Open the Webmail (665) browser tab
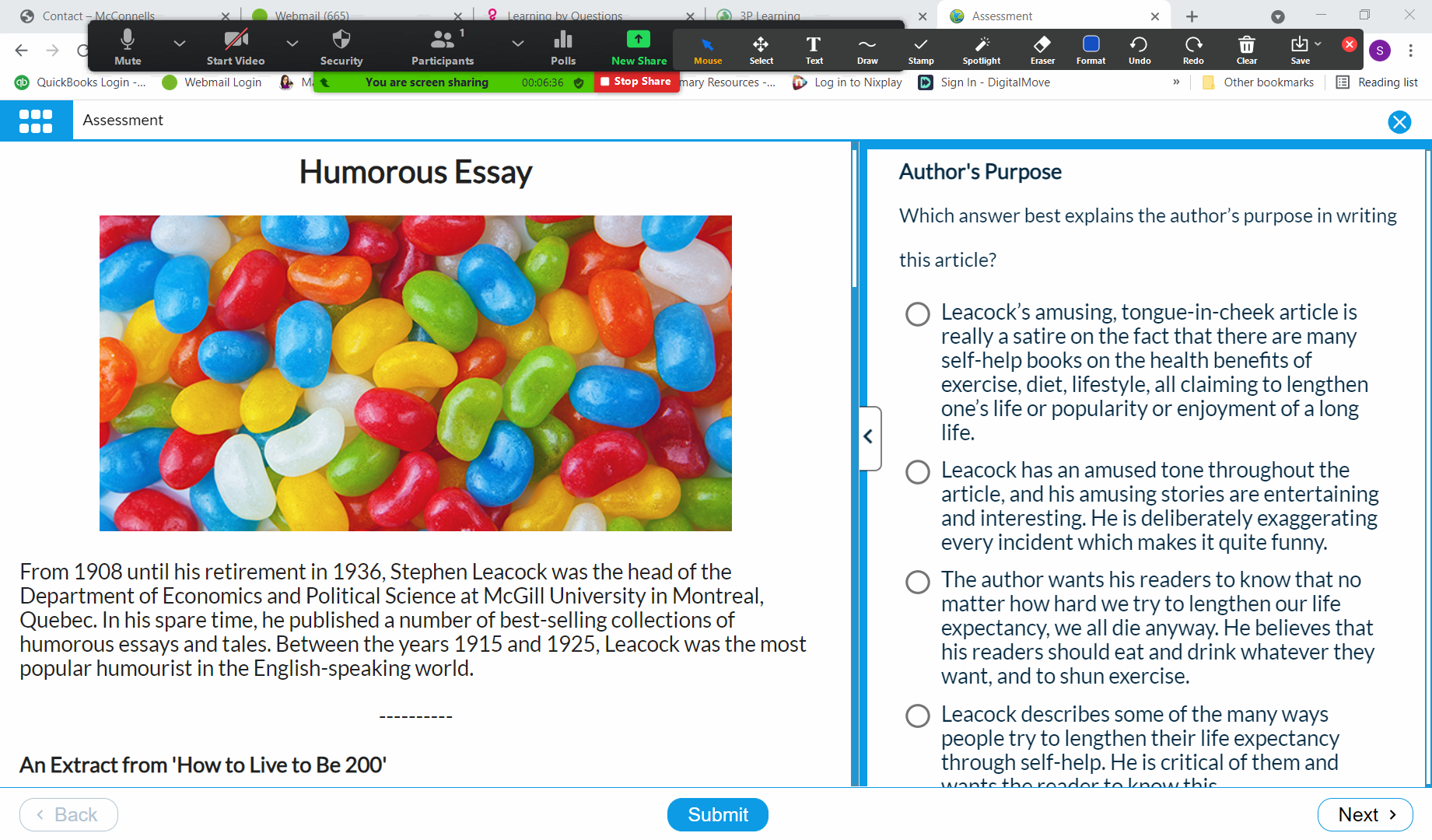1432x840 pixels. click(311, 16)
